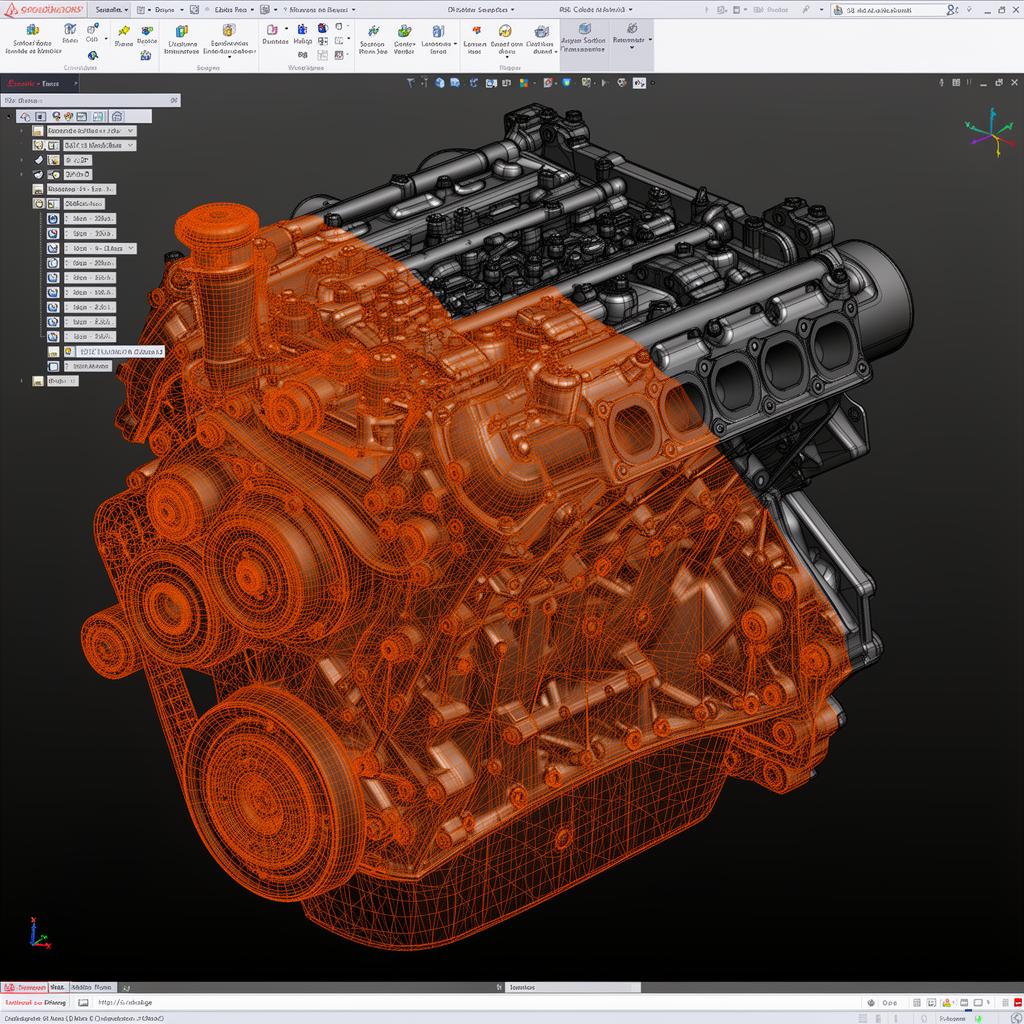Open the dropdown arrow under the rightmost ribbon button
The width and height of the screenshot is (1024, 1024).
coord(632,48)
